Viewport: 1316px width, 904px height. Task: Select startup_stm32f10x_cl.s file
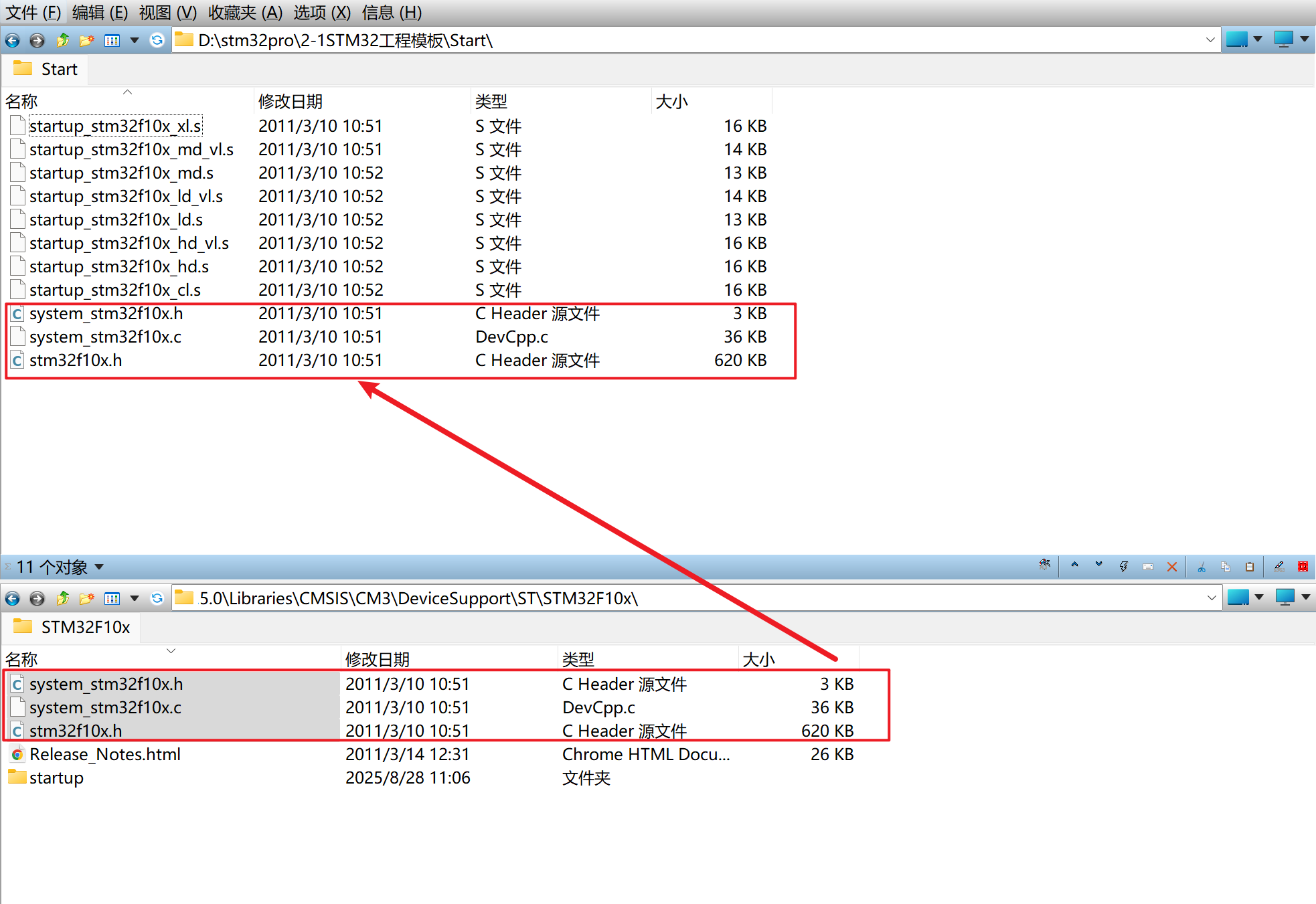pyautogui.click(x=115, y=290)
